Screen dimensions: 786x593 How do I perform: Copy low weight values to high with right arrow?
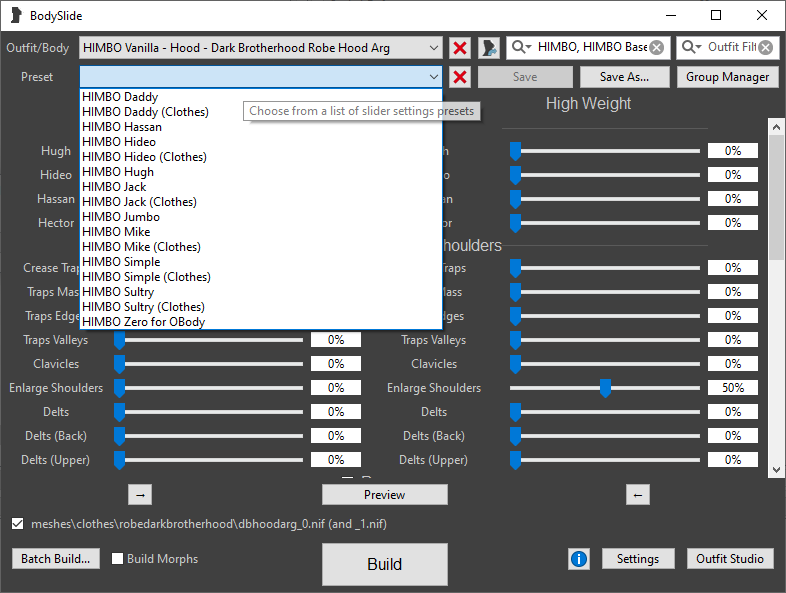point(140,495)
